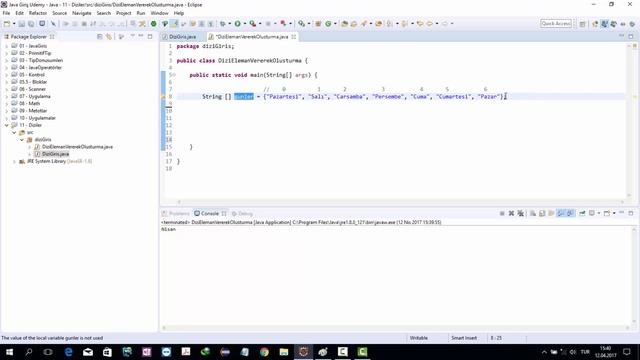Screen dimensions: 640x360
Task: Open the Debug button dropdown arrow
Action: 229,24
